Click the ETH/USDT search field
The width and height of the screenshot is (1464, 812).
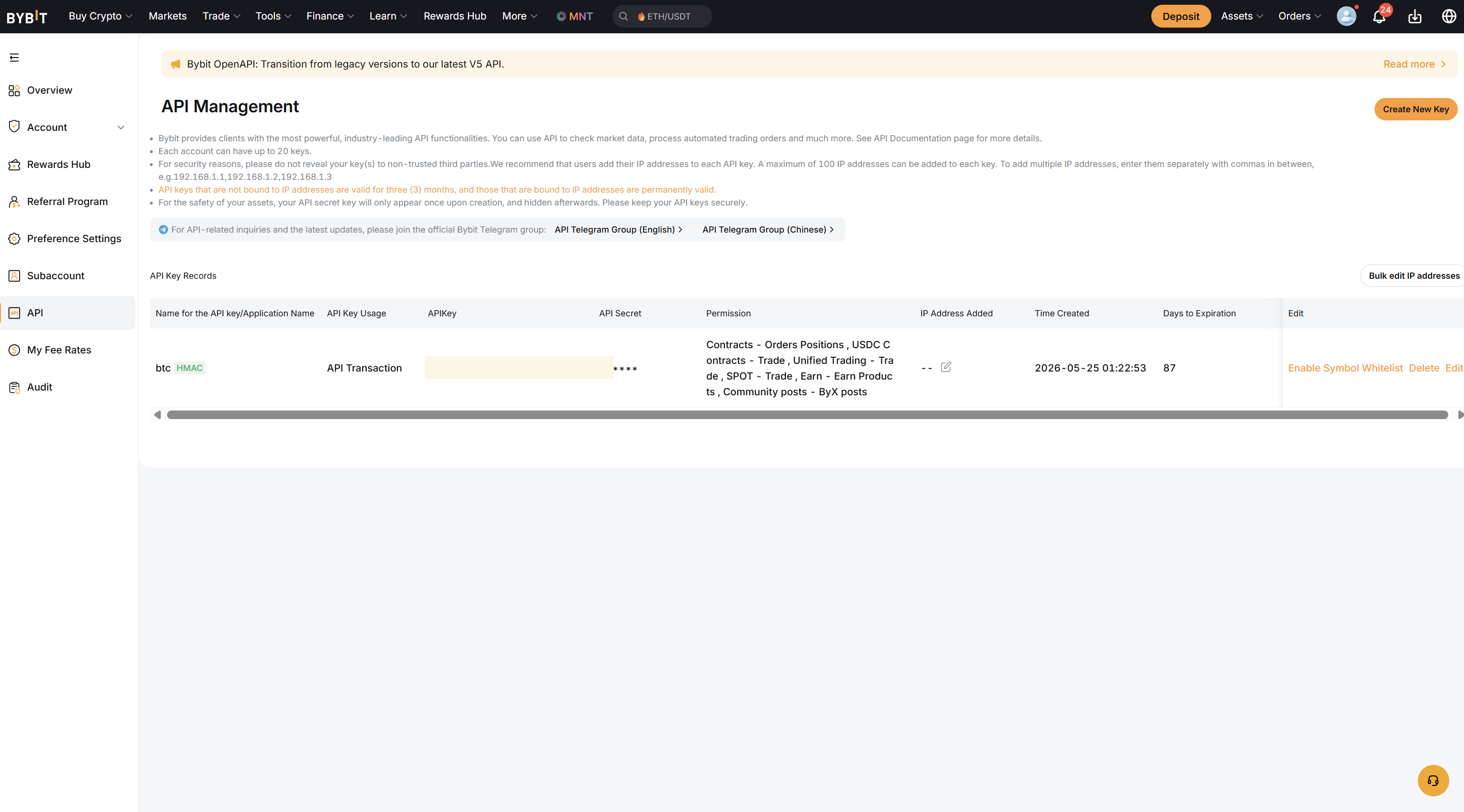pos(662,17)
